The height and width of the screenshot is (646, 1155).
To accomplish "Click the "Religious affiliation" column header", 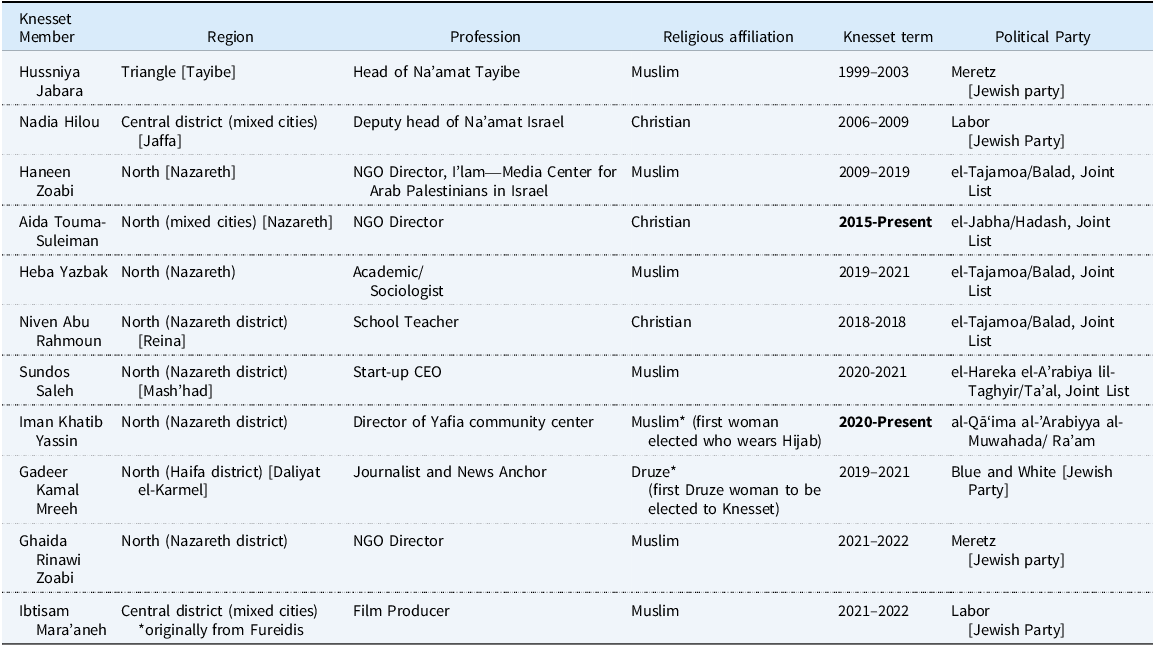I will click(x=728, y=37).
